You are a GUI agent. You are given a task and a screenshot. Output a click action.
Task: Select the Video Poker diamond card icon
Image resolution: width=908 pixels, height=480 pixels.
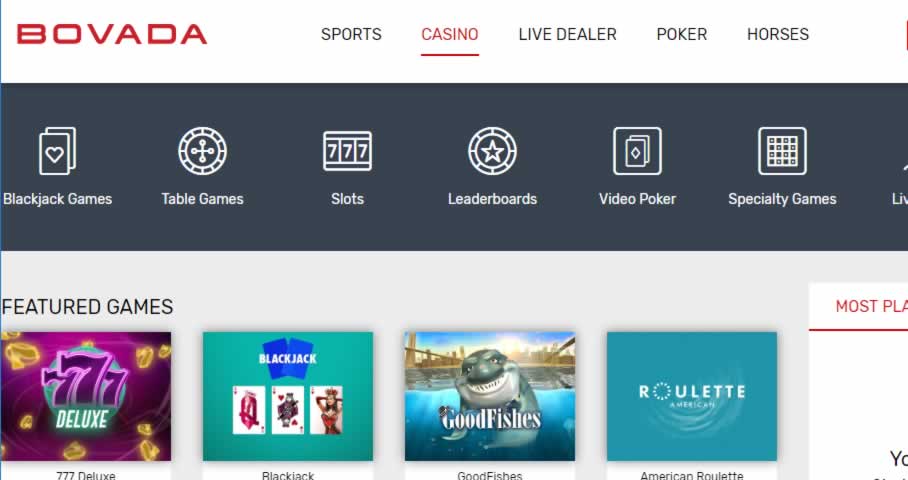pos(638,151)
